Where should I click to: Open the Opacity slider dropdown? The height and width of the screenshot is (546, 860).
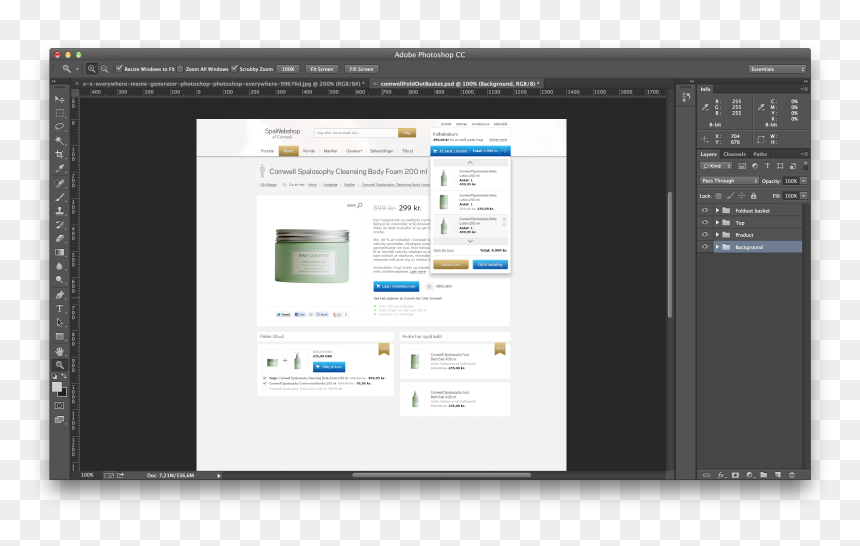point(804,181)
